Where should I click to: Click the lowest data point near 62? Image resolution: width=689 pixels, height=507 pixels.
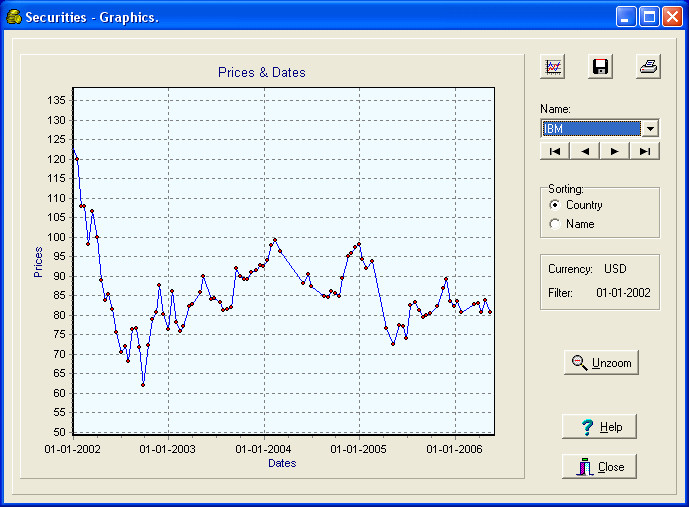[x=143, y=385]
